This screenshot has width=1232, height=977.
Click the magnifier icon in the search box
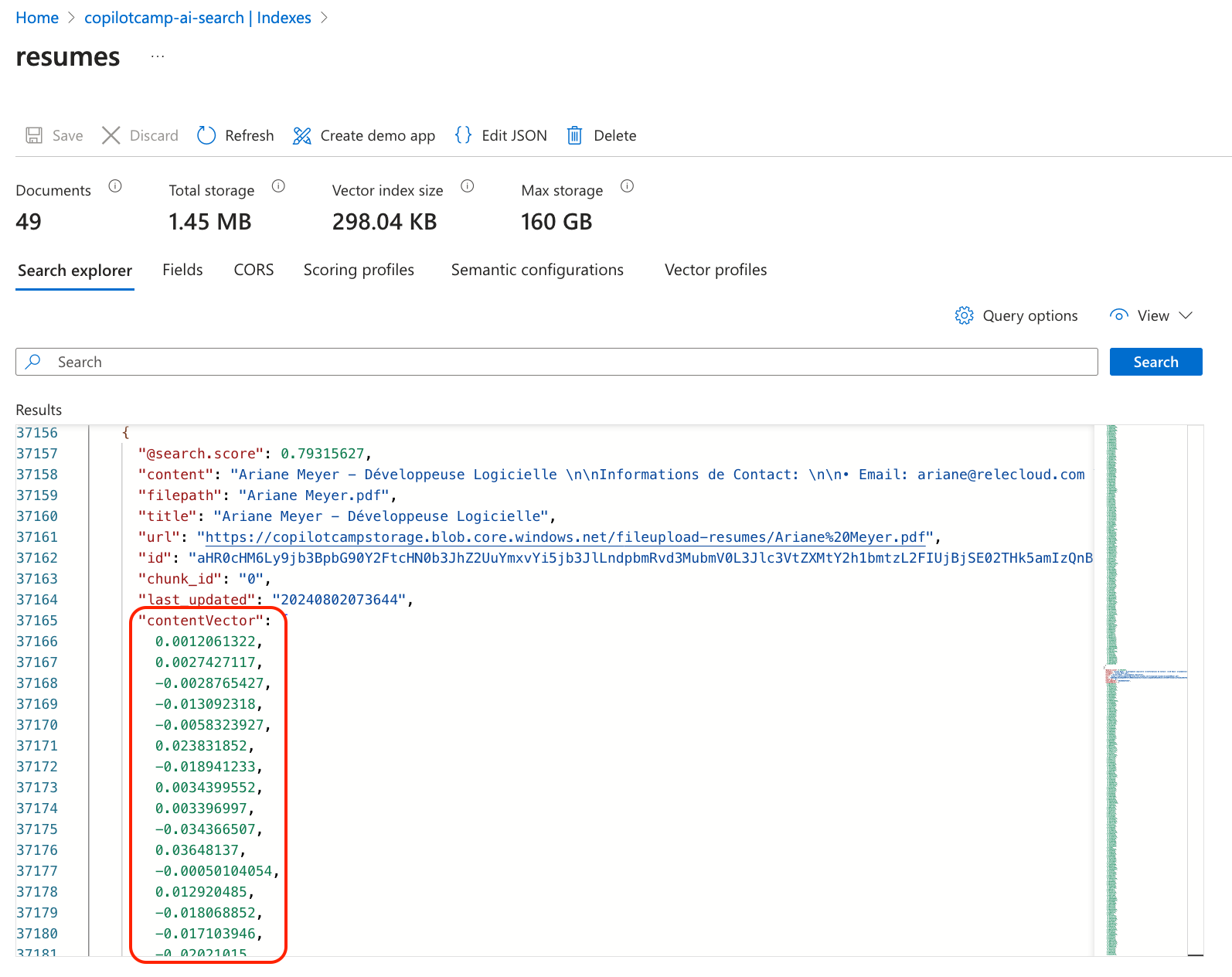click(33, 361)
